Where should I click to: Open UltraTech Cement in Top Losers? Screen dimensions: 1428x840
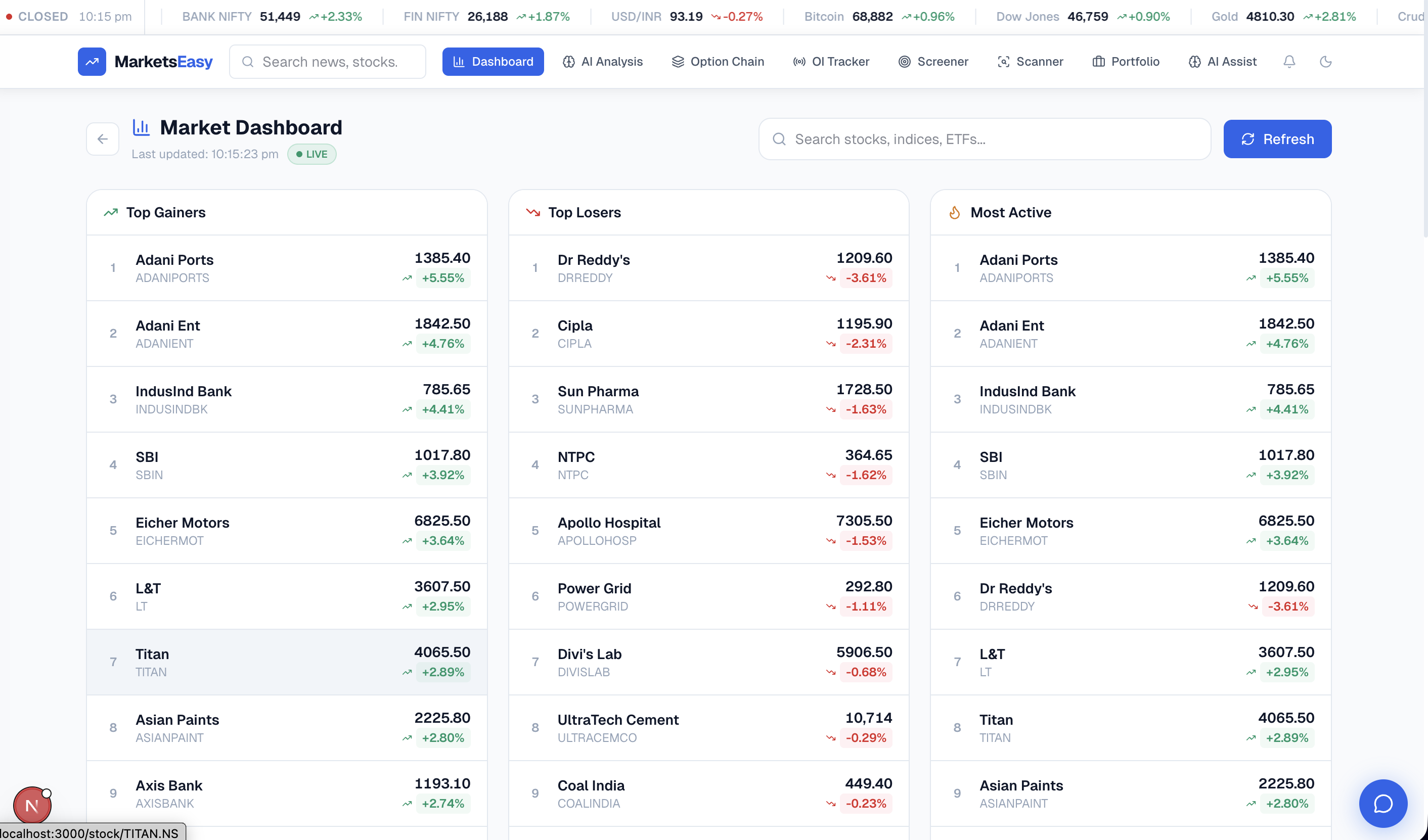709,728
